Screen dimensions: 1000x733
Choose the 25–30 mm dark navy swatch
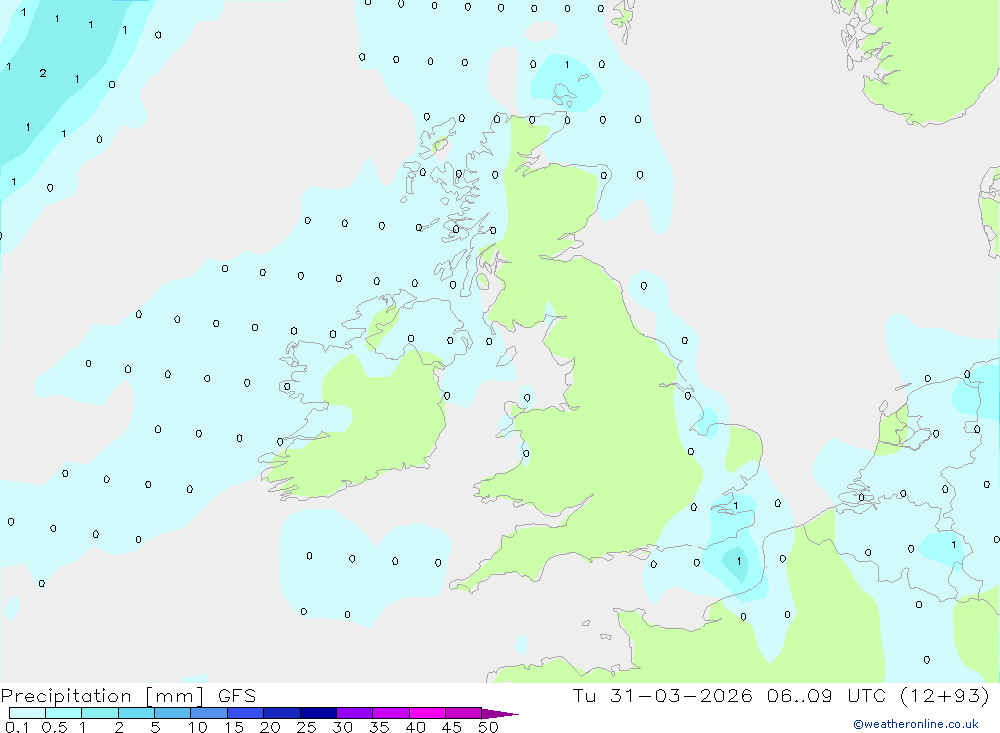[318, 713]
